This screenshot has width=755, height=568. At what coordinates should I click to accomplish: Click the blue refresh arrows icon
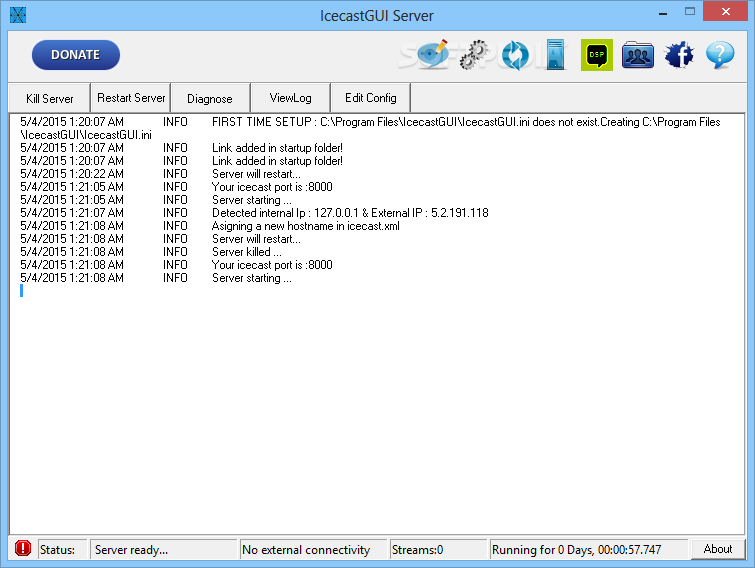tap(515, 55)
